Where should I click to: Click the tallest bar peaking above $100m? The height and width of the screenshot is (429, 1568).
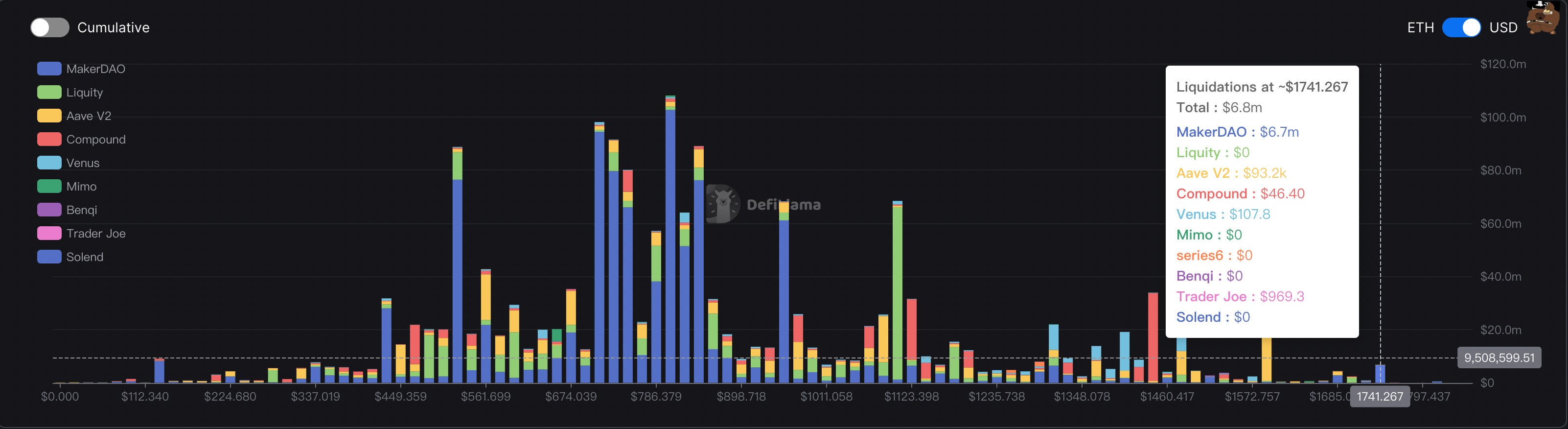pyautogui.click(x=670, y=239)
